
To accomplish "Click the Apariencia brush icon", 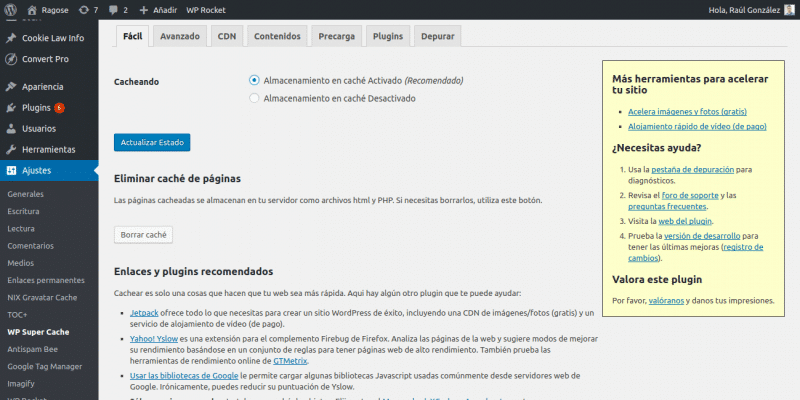I will click(11, 87).
